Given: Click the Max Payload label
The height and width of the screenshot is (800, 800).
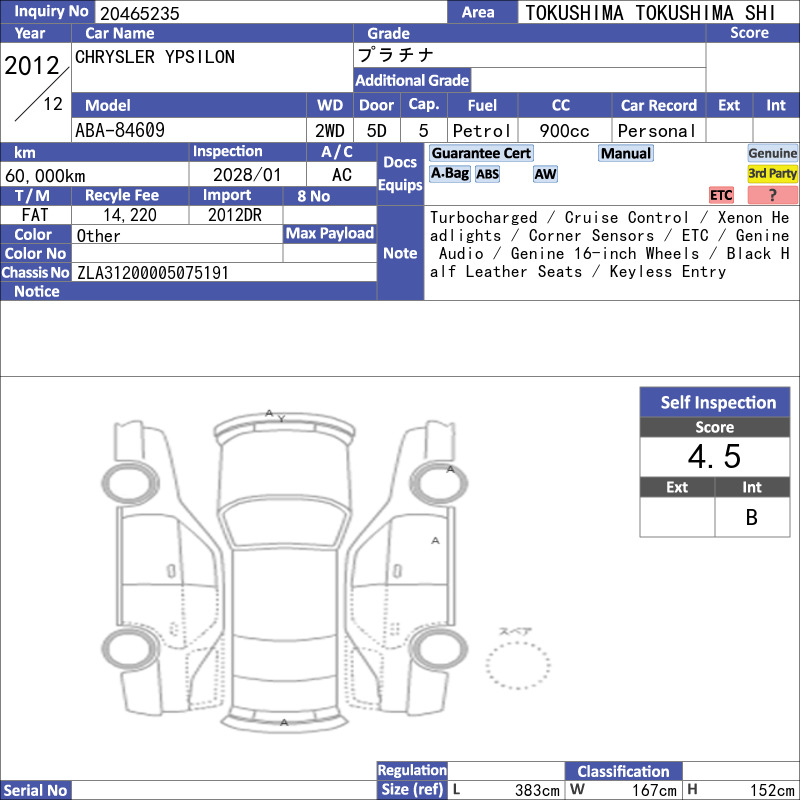Looking at the screenshot, I should pyautogui.click(x=330, y=233).
